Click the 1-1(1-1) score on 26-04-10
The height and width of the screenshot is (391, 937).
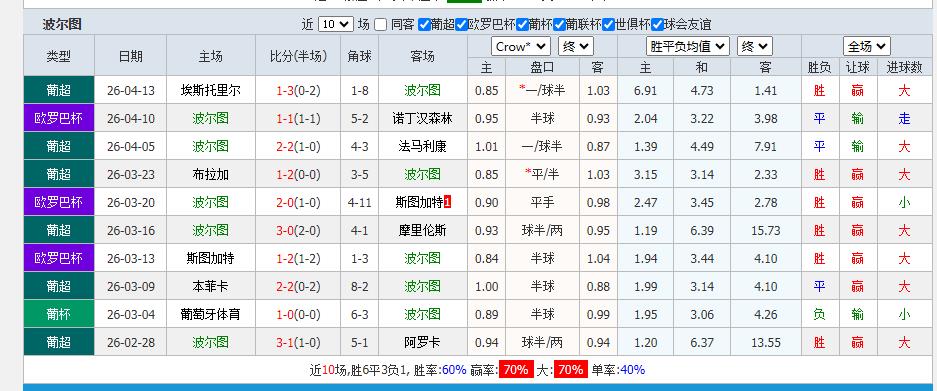click(298, 119)
